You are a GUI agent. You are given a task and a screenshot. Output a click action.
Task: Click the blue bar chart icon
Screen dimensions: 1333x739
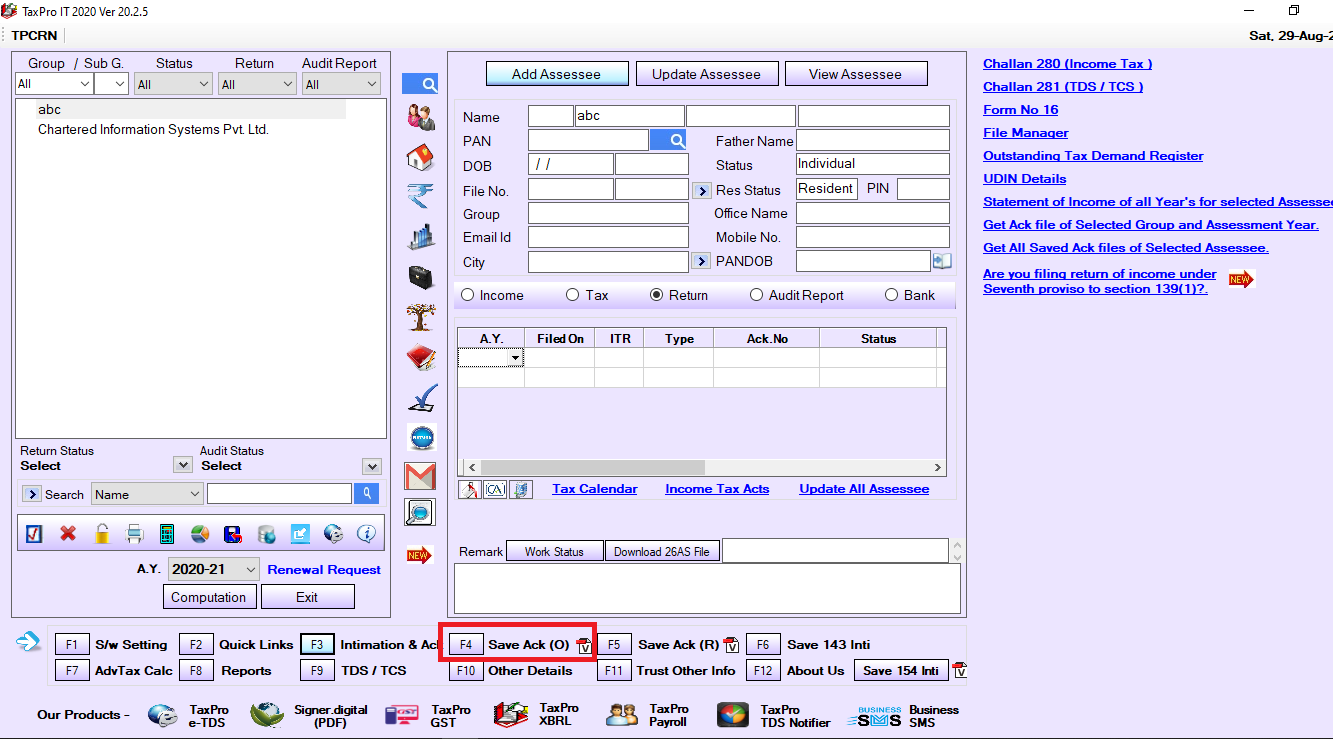421,237
